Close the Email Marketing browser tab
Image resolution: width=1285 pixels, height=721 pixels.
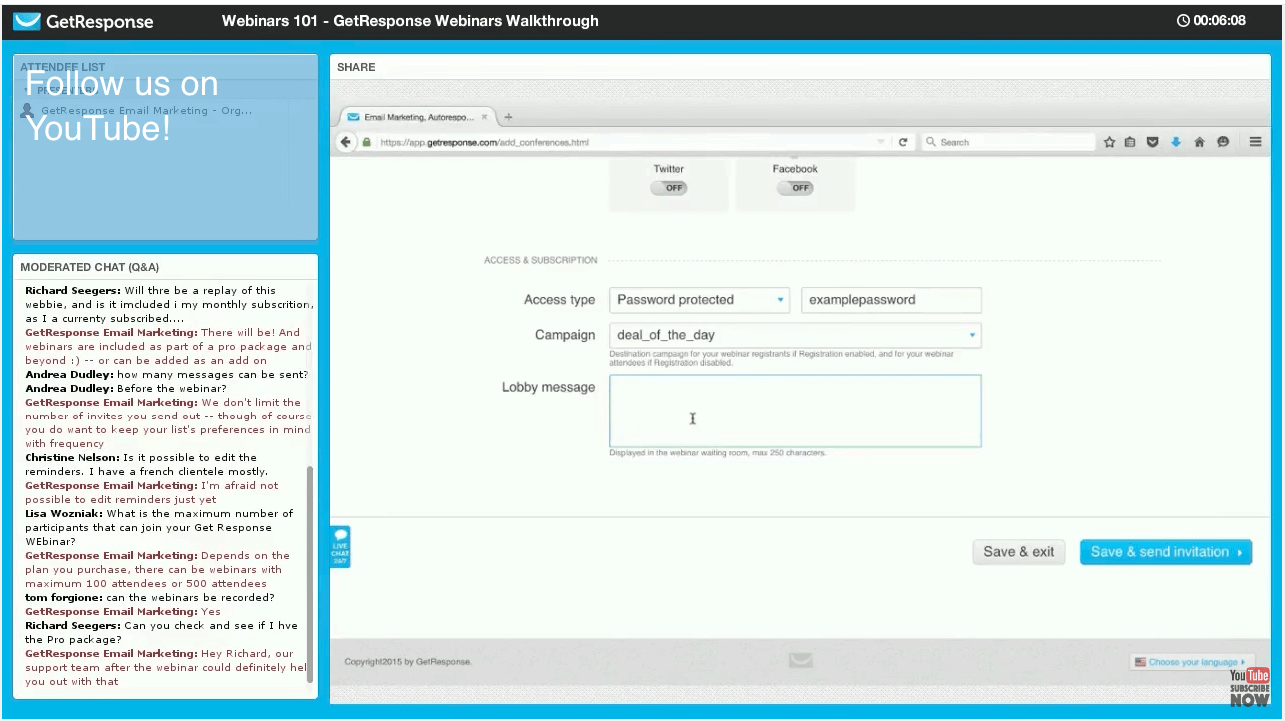[485, 117]
